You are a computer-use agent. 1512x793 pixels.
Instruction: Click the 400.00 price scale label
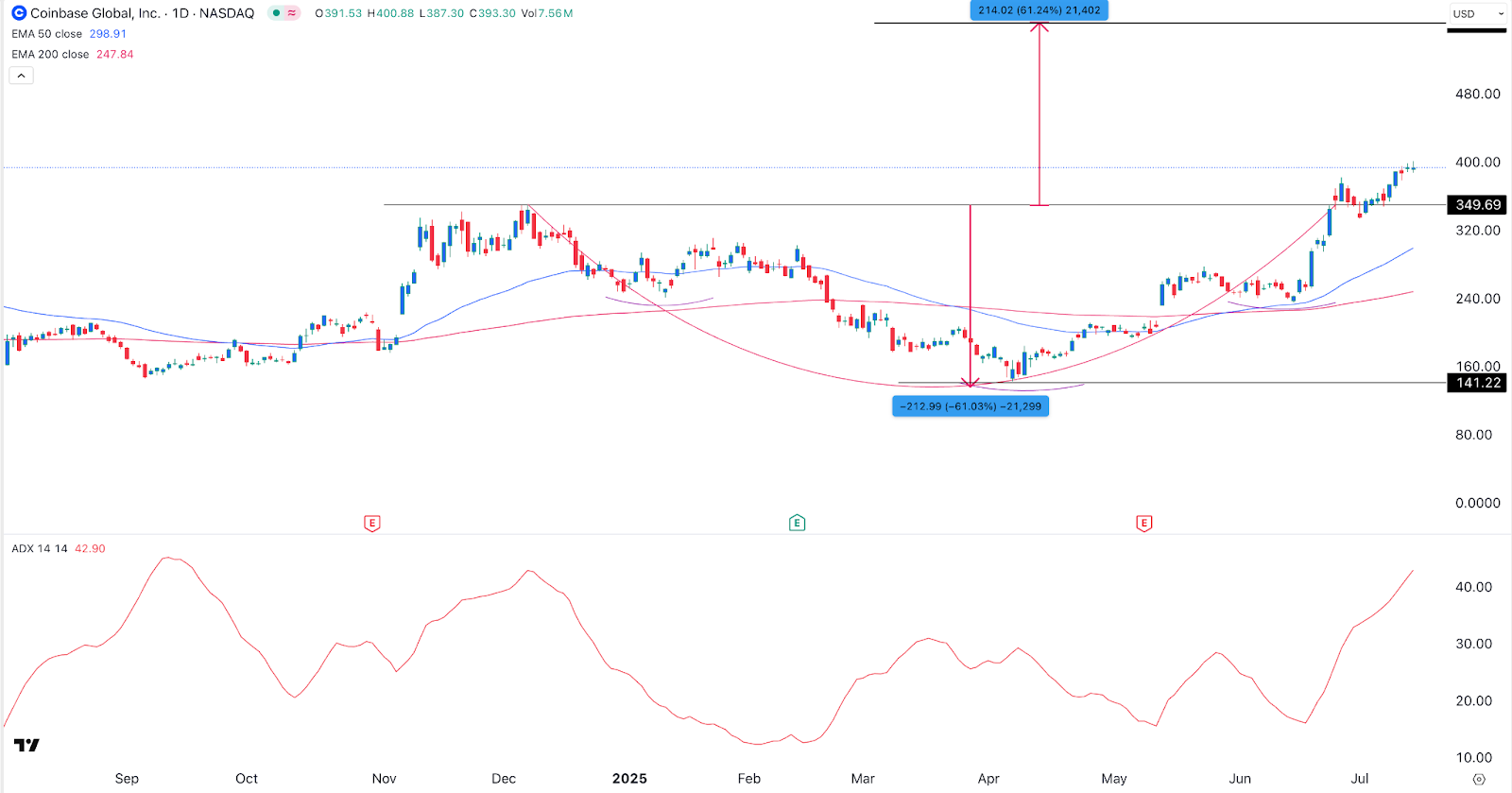click(1478, 163)
